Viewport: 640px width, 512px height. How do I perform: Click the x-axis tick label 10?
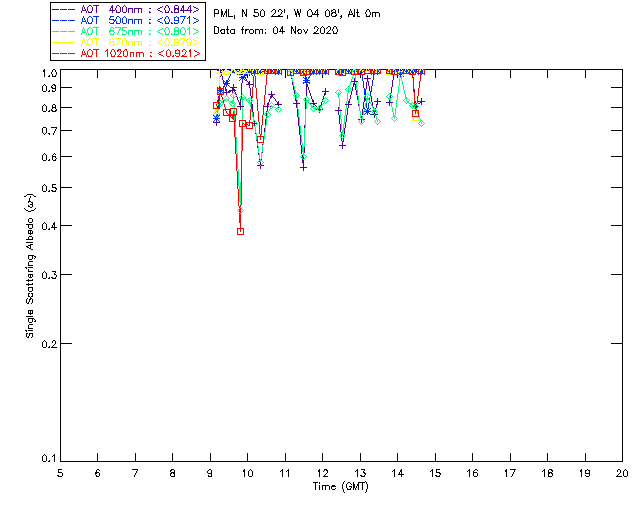[247, 473]
